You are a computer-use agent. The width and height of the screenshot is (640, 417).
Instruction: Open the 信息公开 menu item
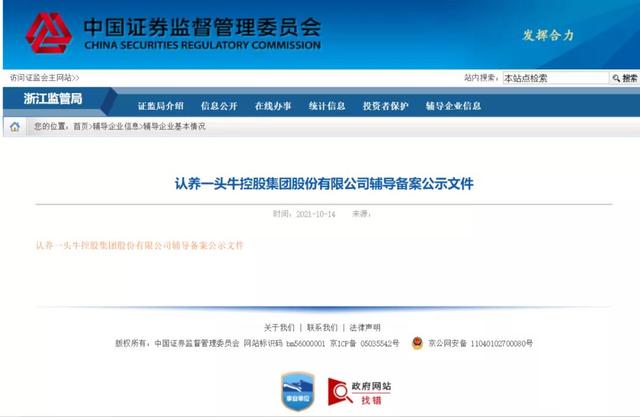(219, 106)
